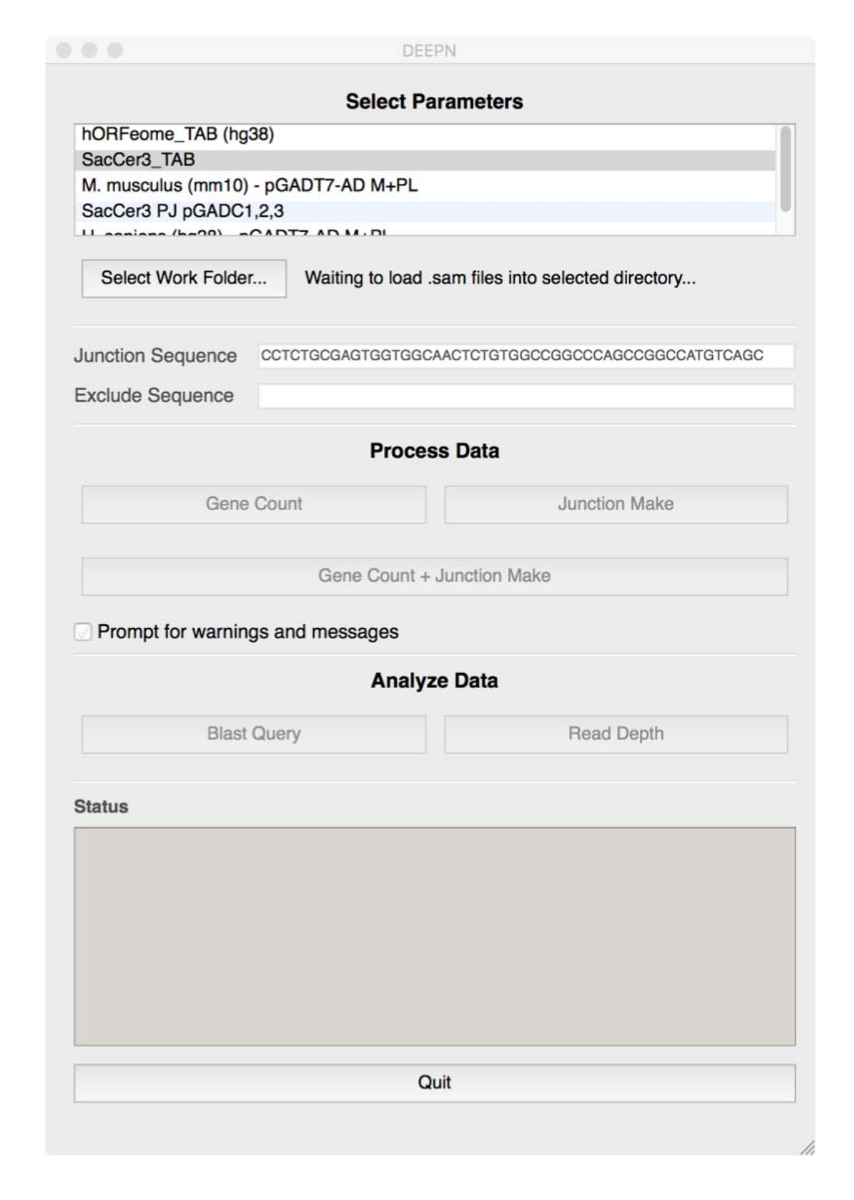Focus the Exclude Sequence text box
854x1200 pixels.
(x=525, y=396)
